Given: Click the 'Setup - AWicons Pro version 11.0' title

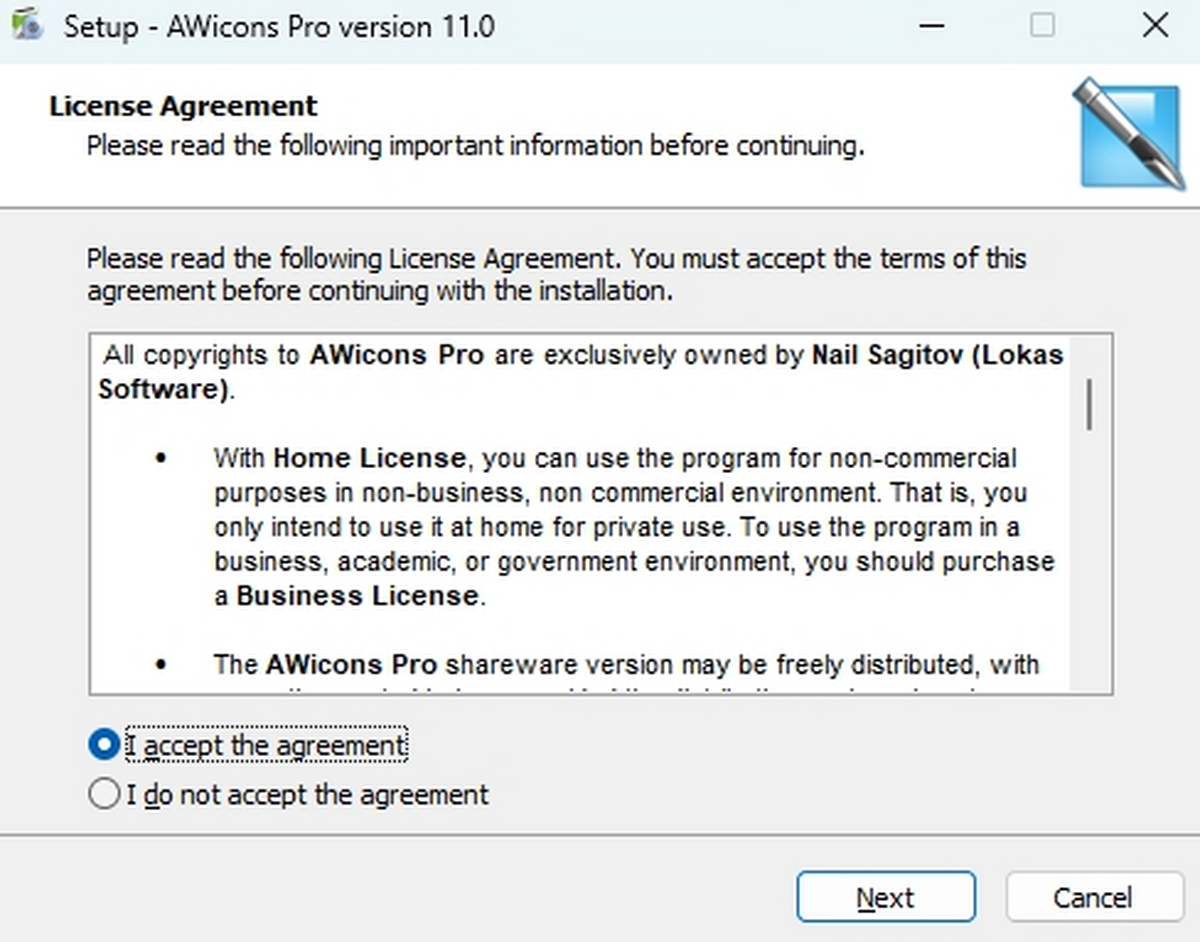Looking at the screenshot, I should [x=279, y=26].
